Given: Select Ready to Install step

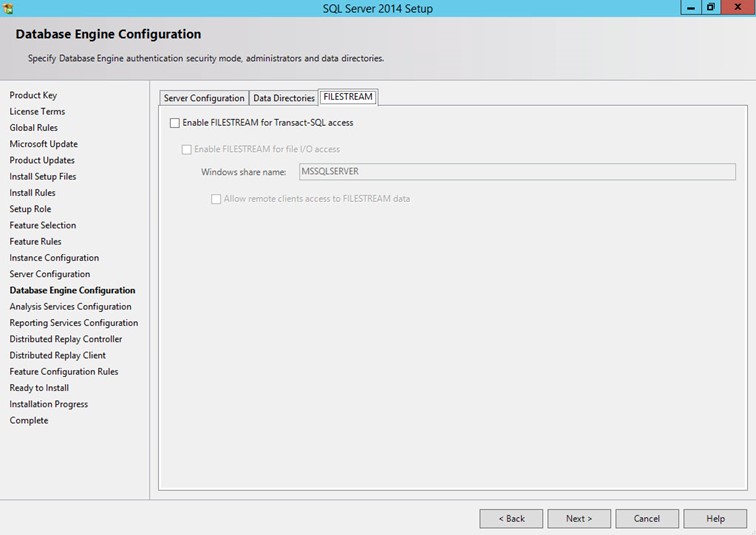Looking at the screenshot, I should pyautogui.click(x=39, y=388).
